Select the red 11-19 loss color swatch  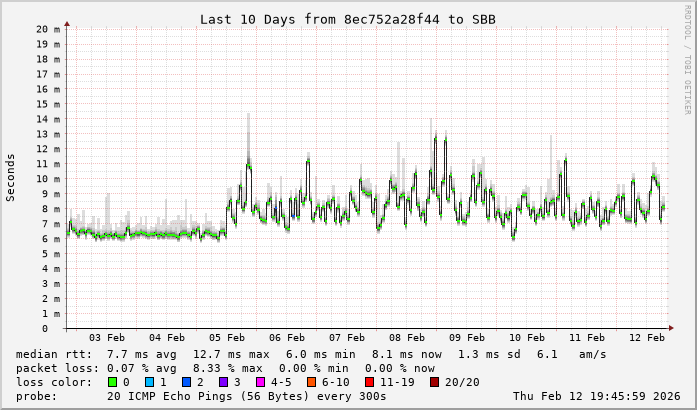pos(369,382)
